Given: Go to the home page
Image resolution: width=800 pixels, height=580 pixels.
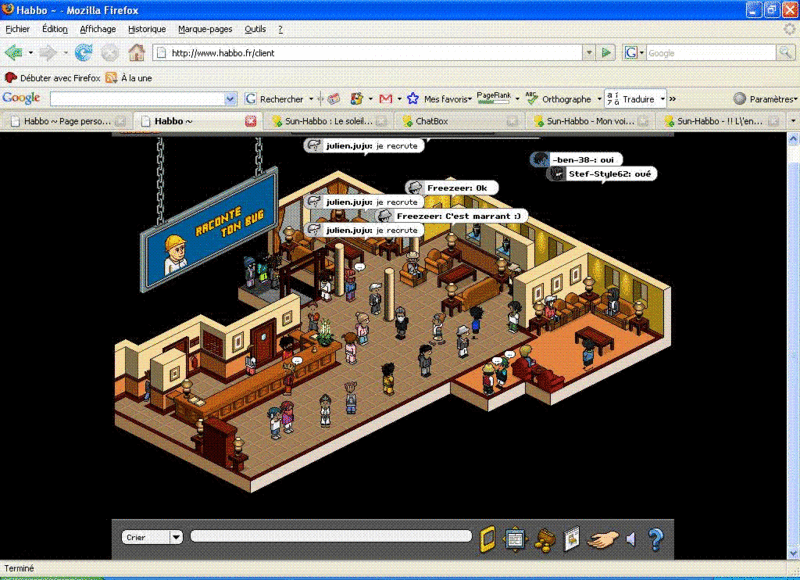Looking at the screenshot, I should click(136, 53).
